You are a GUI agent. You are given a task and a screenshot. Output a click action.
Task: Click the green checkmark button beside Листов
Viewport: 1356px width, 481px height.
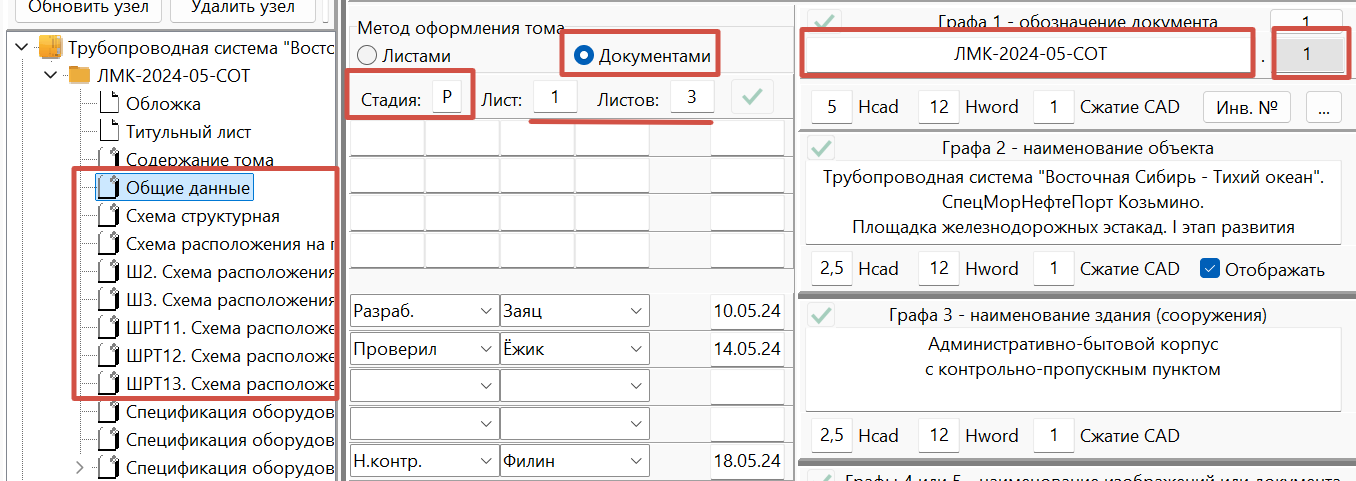751,97
